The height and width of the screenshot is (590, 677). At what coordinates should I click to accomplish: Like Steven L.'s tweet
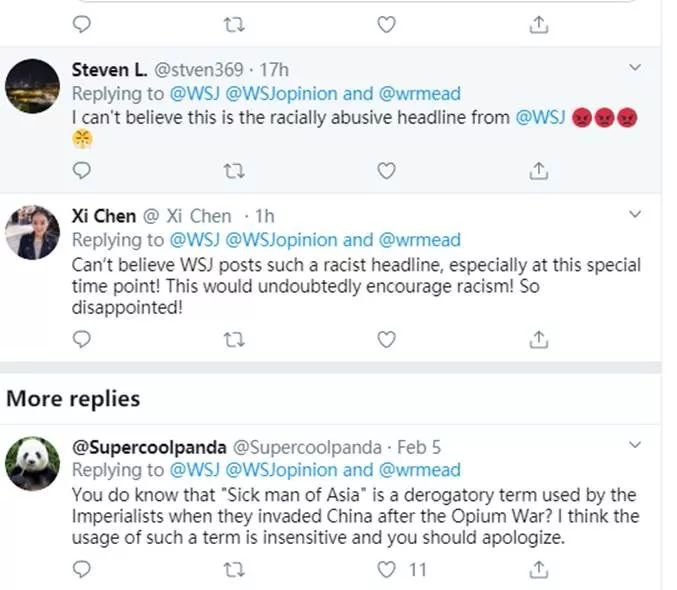(x=386, y=171)
